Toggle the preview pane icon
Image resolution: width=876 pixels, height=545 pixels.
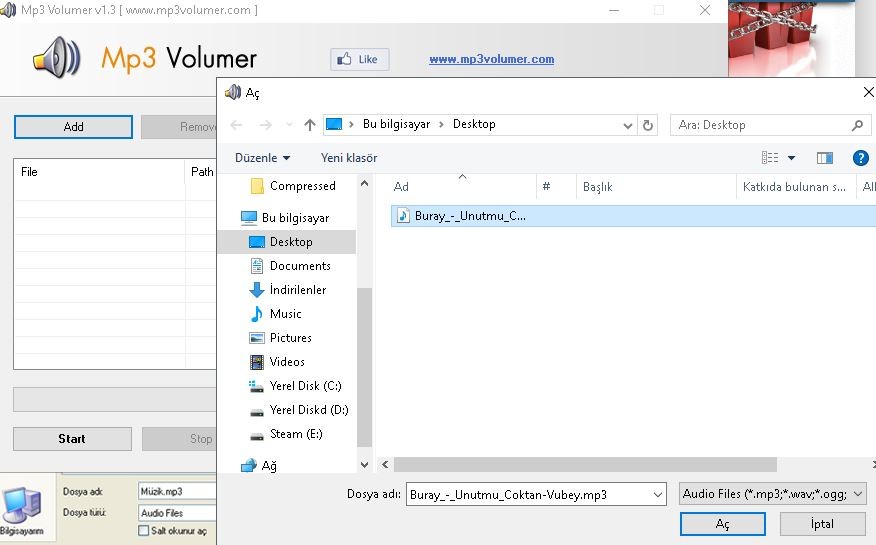click(x=825, y=158)
